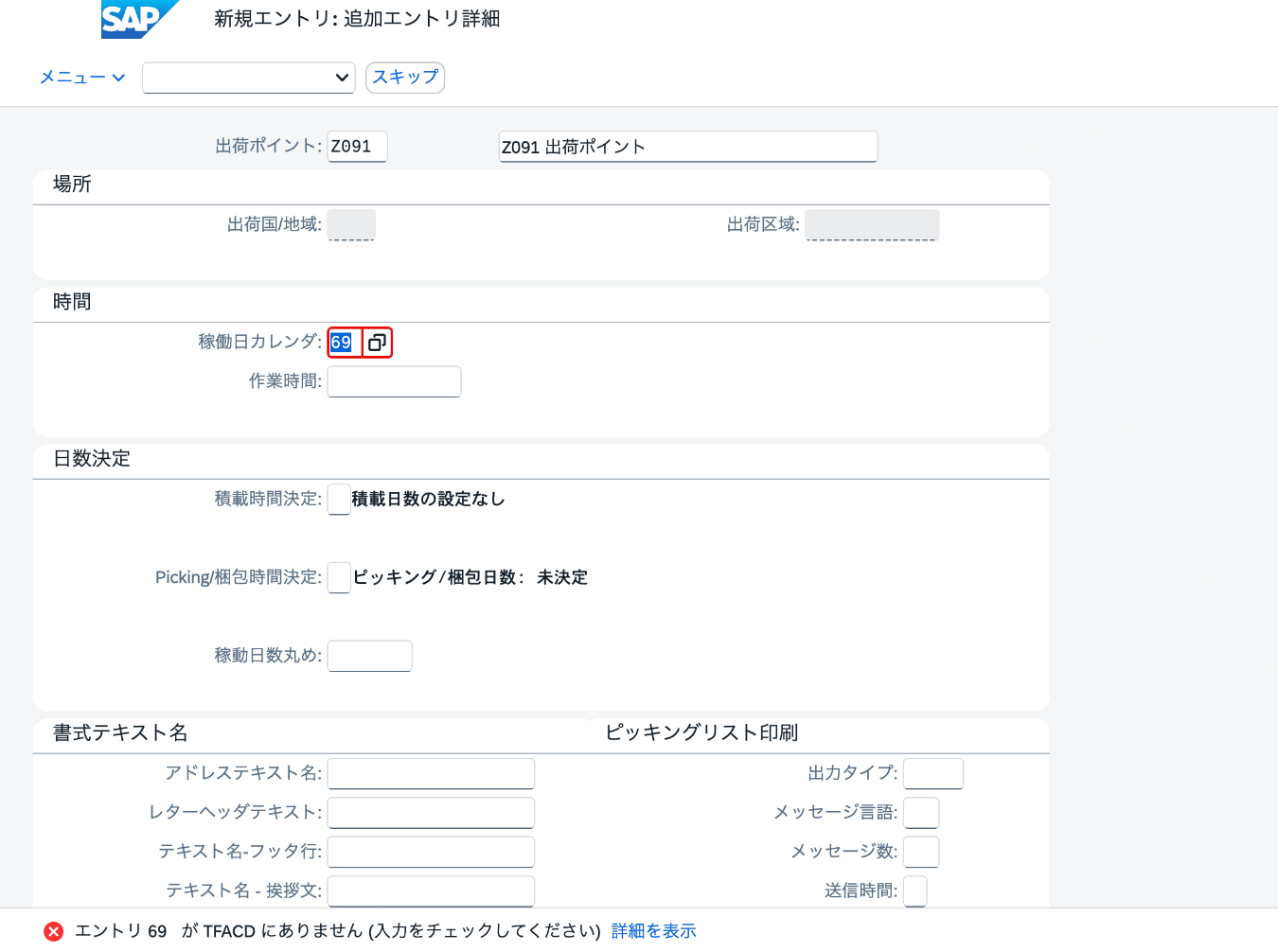Click the disabled 出荷国/地域 field
Image resolution: width=1278 pixels, height=952 pixels.
coord(351,225)
